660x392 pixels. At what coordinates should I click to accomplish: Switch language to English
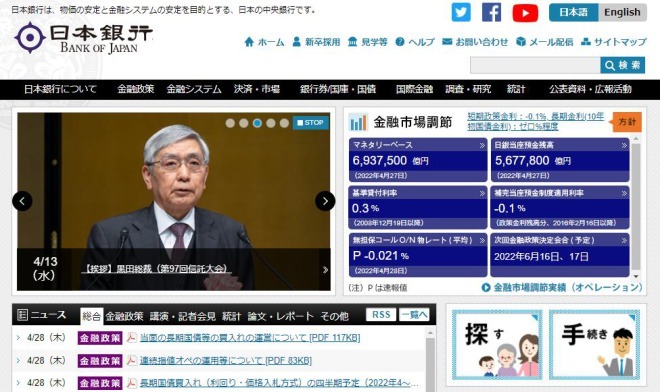coord(622,12)
